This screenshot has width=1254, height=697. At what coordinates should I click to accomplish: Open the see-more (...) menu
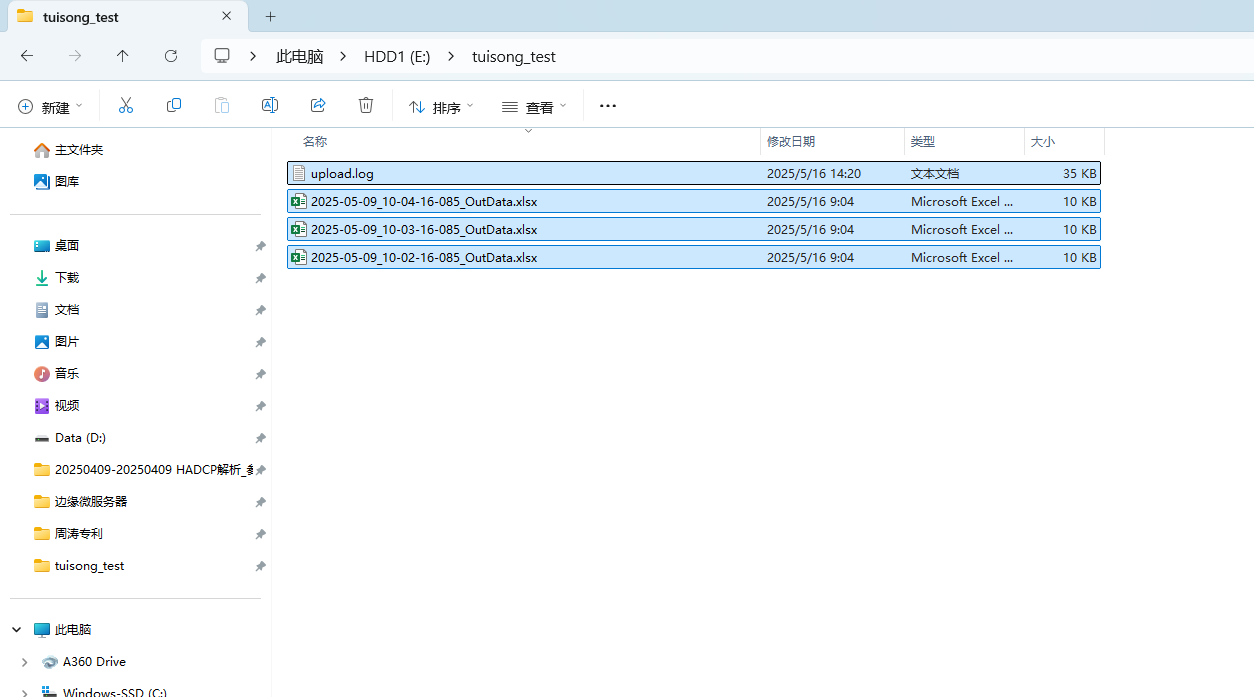607,105
